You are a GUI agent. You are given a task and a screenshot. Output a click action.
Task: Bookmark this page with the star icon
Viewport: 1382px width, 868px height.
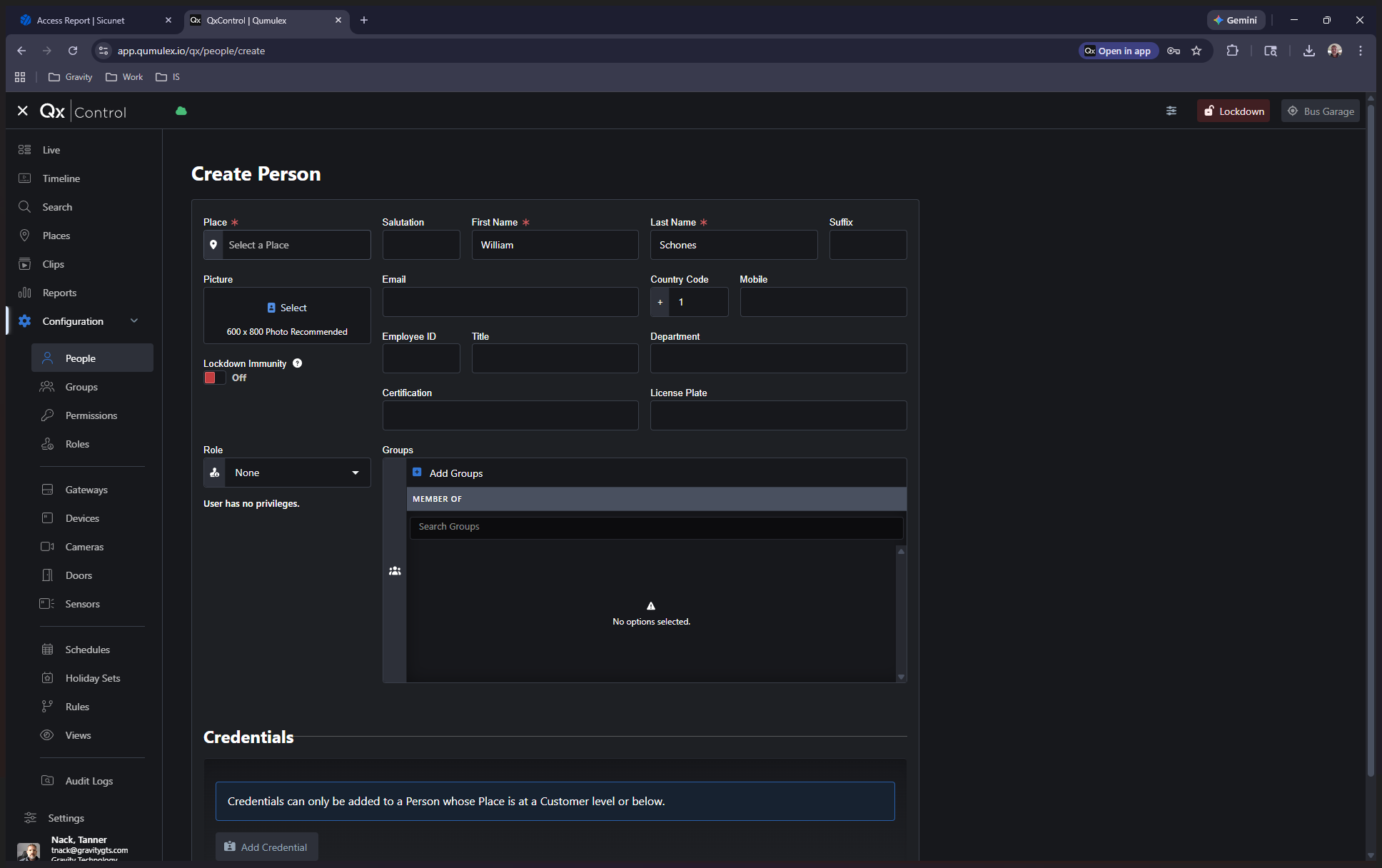tap(1197, 51)
